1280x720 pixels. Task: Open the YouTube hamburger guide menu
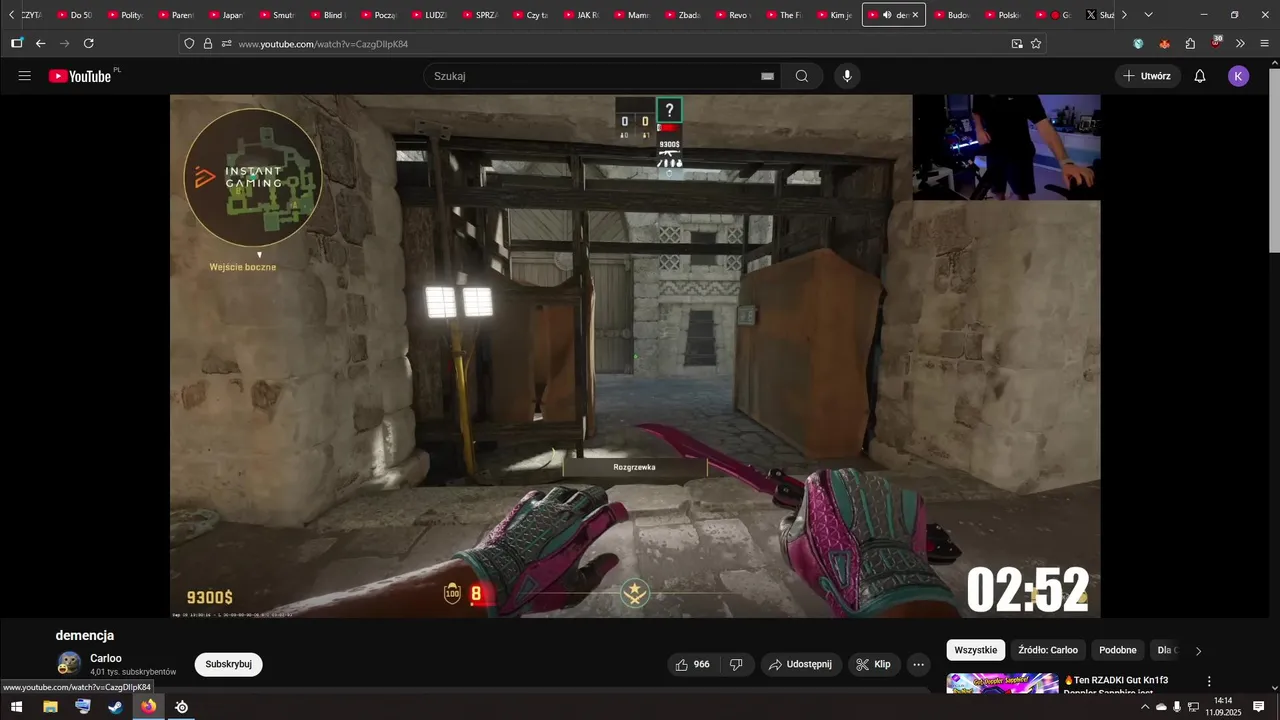[x=25, y=76]
